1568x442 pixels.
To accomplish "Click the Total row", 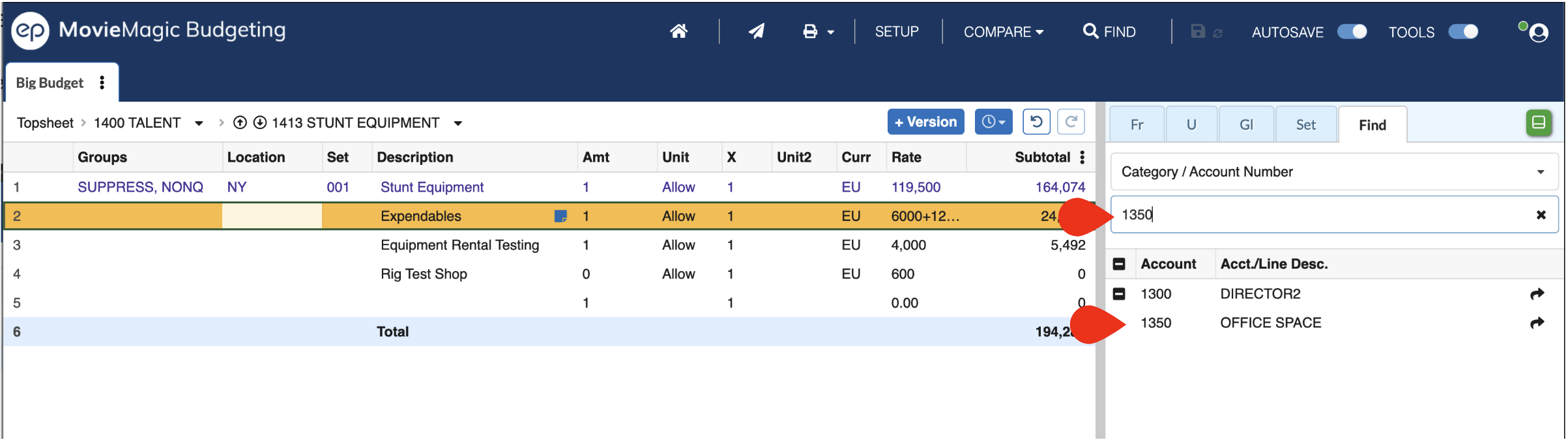I will tap(549, 332).
